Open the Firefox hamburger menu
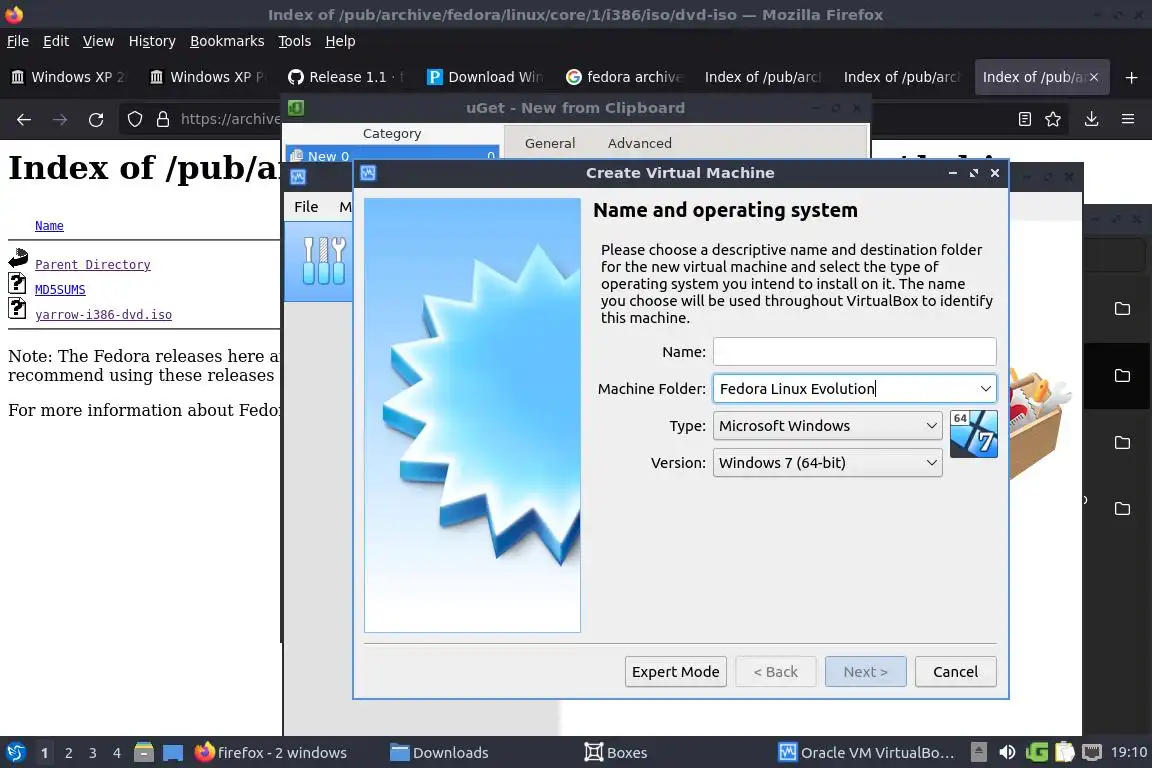The image size is (1152, 768). tap(1128, 119)
